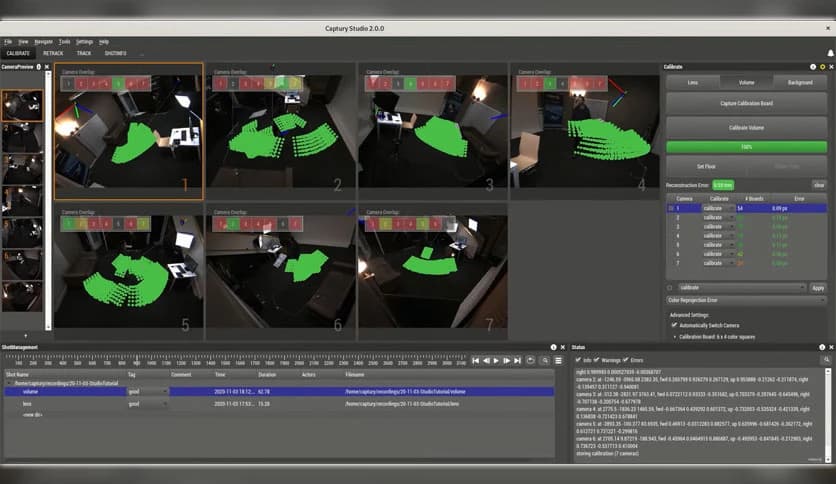
Task: Click Capture Calibration Board button
Action: pyautogui.click(x=746, y=103)
